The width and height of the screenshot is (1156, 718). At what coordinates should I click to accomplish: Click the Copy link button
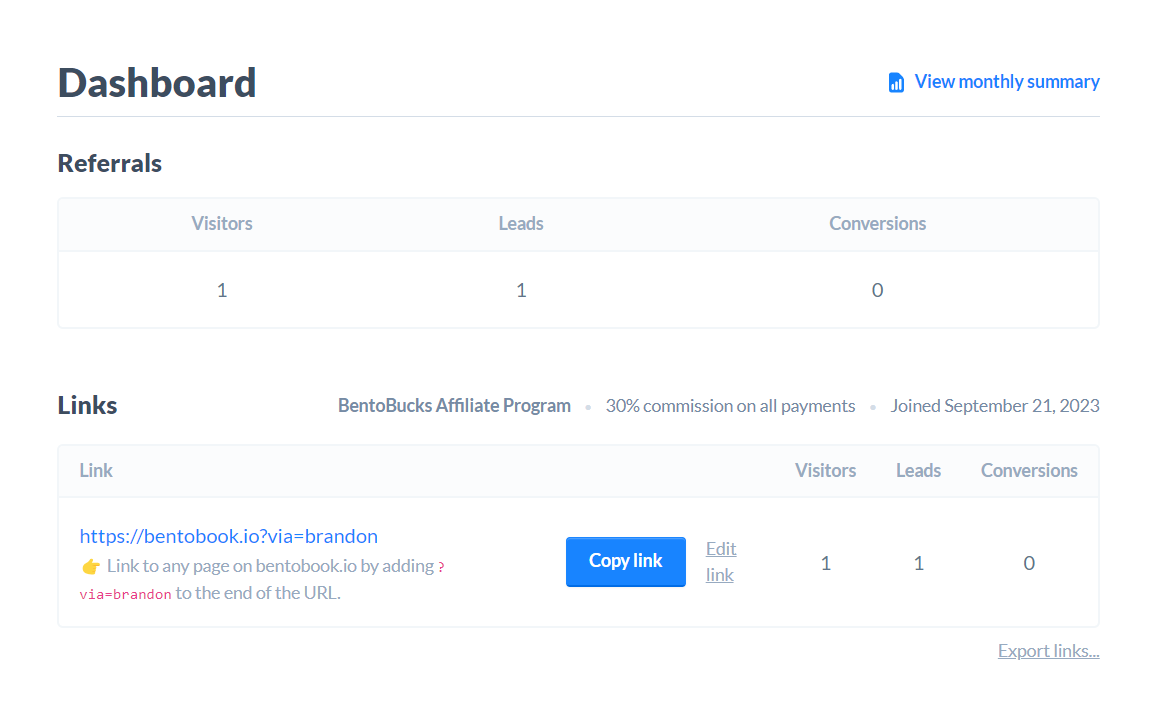point(625,562)
